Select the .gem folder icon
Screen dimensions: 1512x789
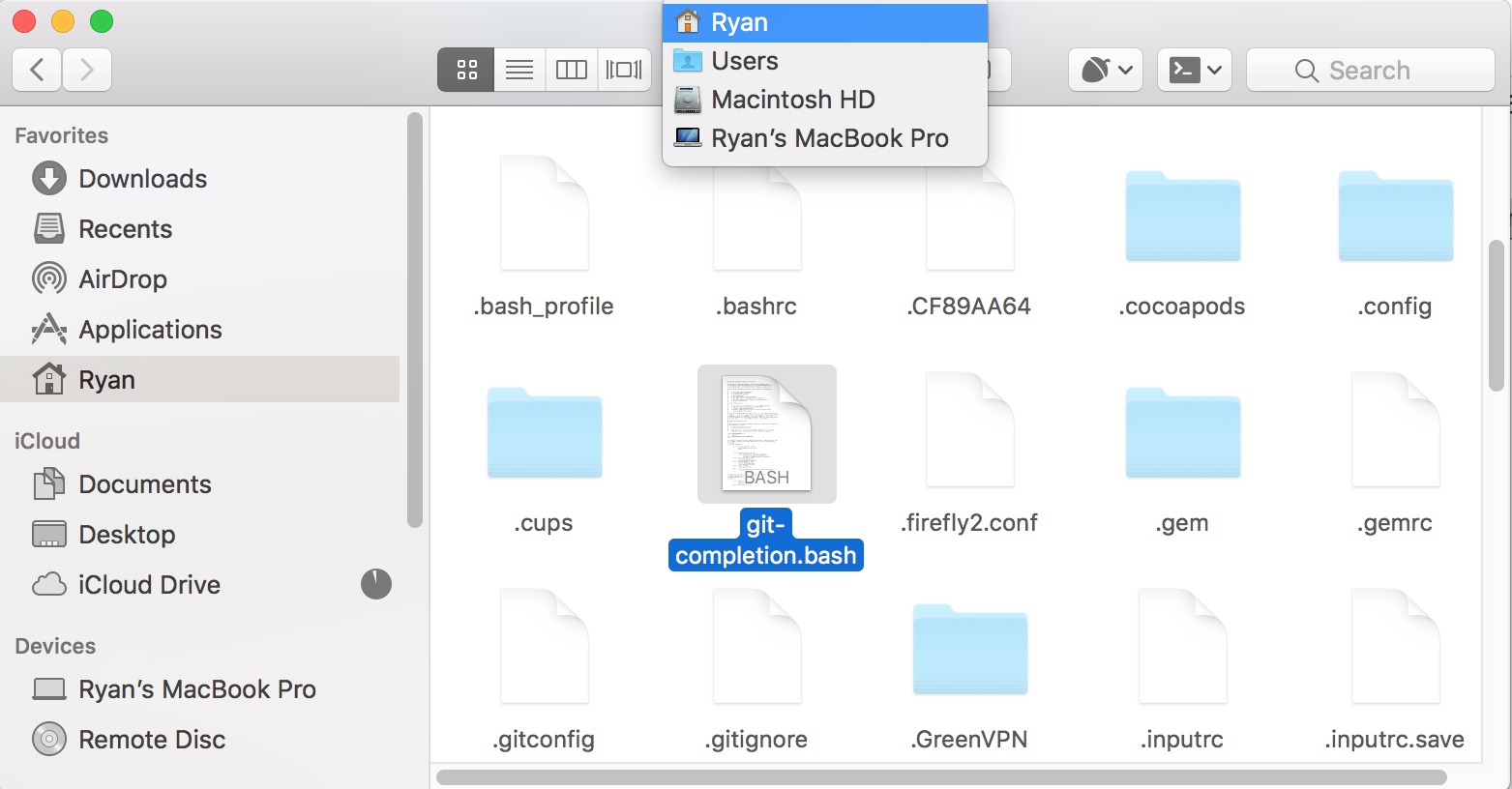point(1183,432)
